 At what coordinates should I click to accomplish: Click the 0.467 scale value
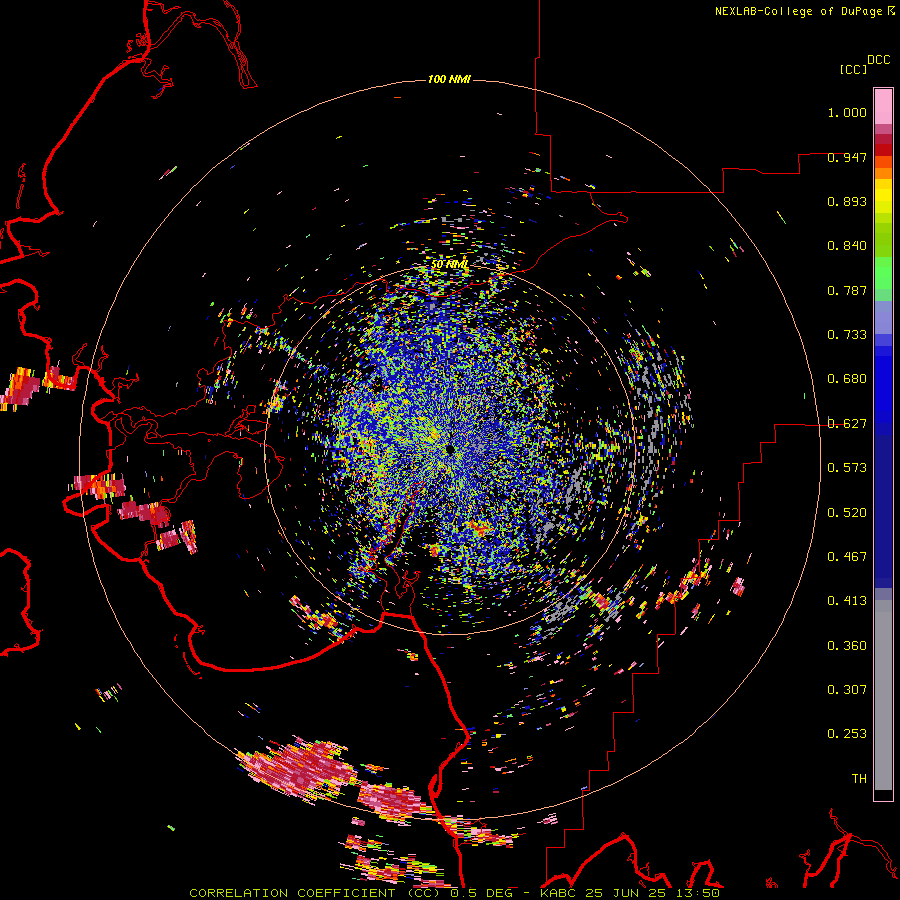(847, 557)
